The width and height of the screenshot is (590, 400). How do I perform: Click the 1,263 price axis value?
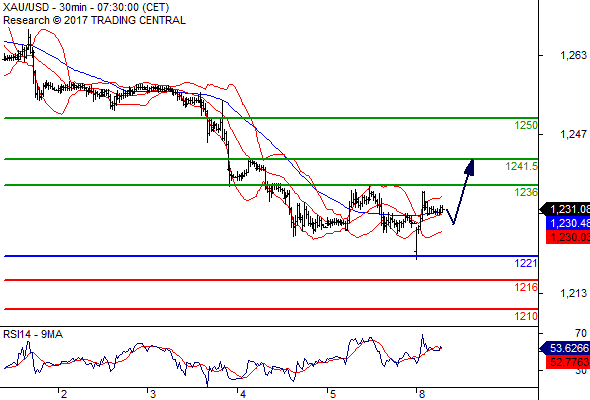(x=573, y=55)
